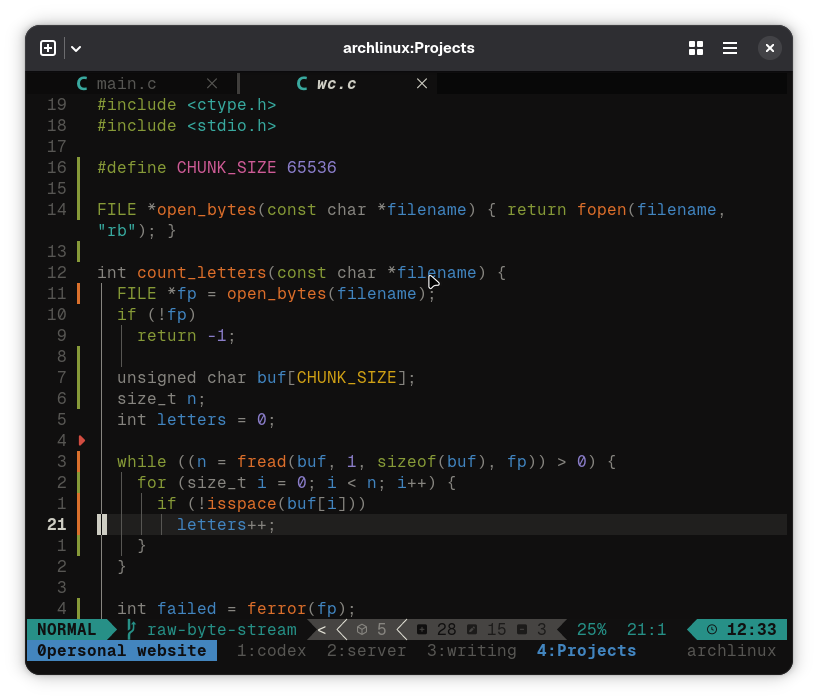This screenshot has width=818, height=700.
Task: Click the int letters = 0 line
Action: tap(196, 420)
